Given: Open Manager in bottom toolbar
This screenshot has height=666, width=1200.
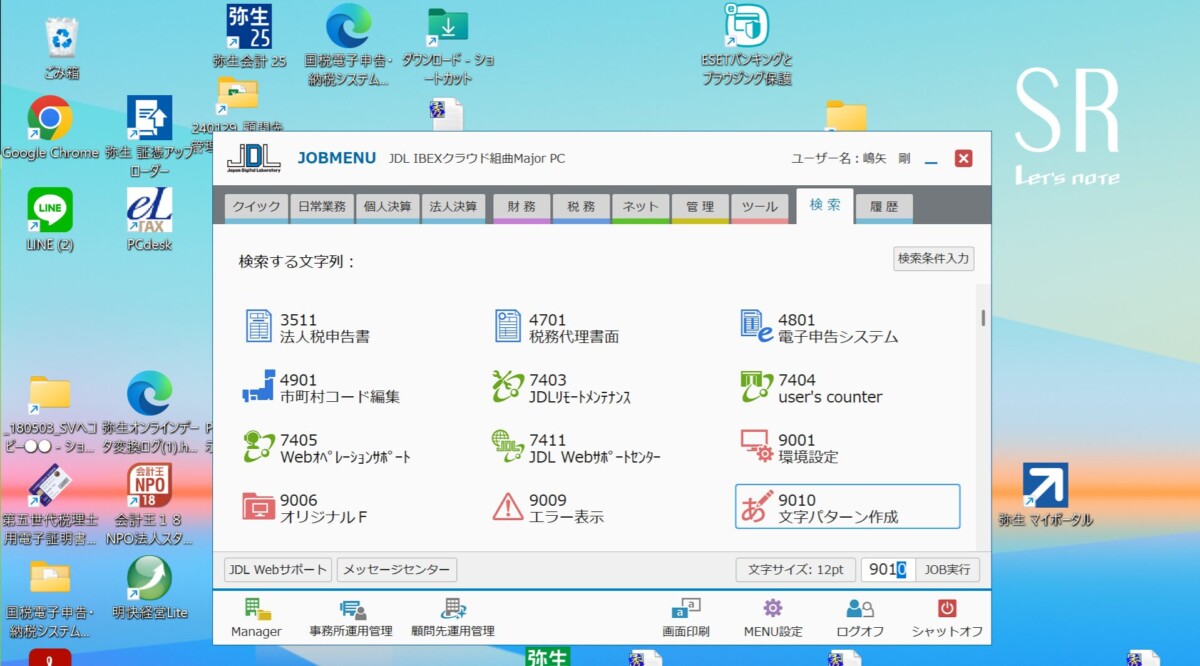Looking at the screenshot, I should (256, 618).
